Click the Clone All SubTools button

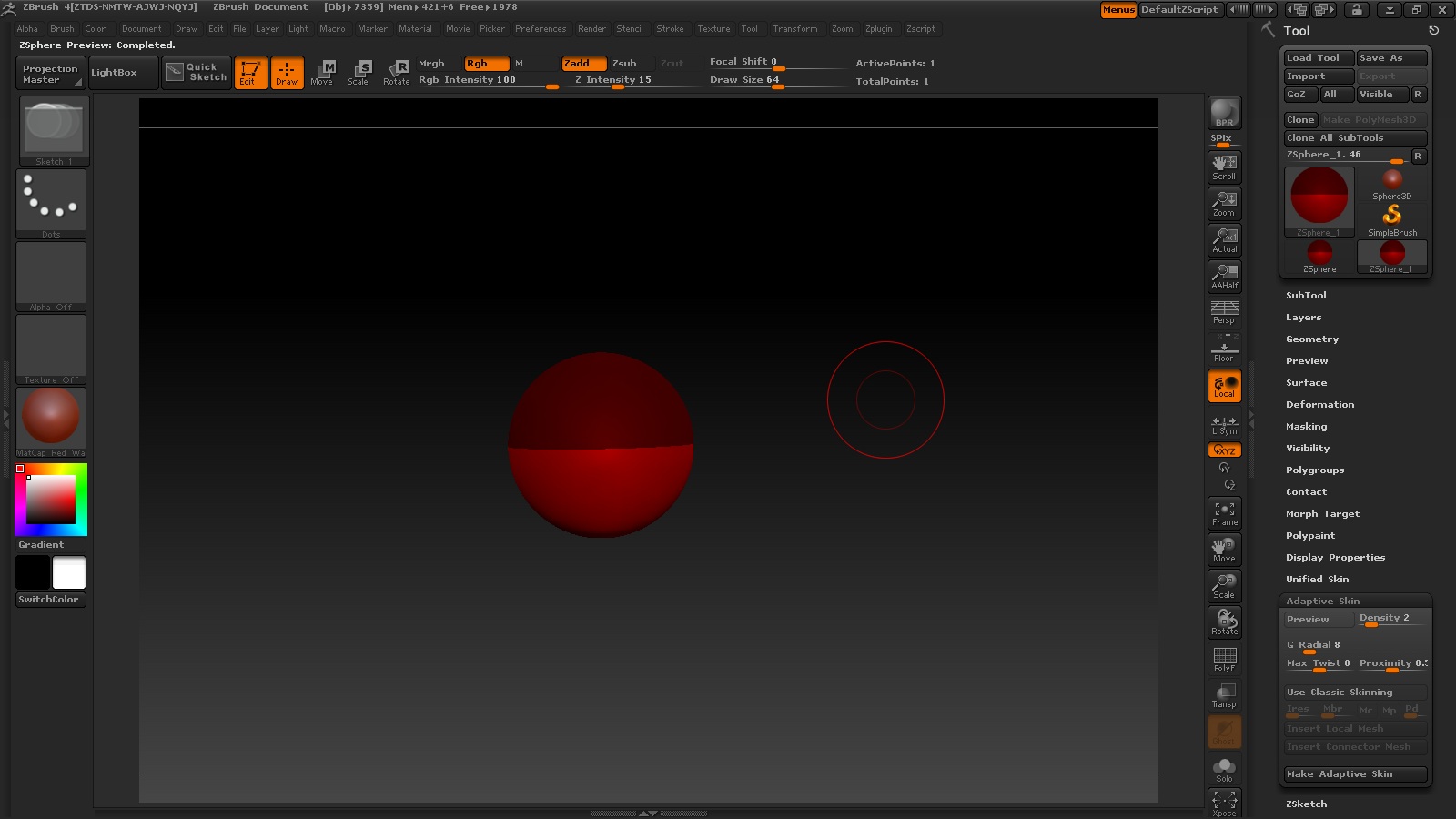tap(1354, 137)
